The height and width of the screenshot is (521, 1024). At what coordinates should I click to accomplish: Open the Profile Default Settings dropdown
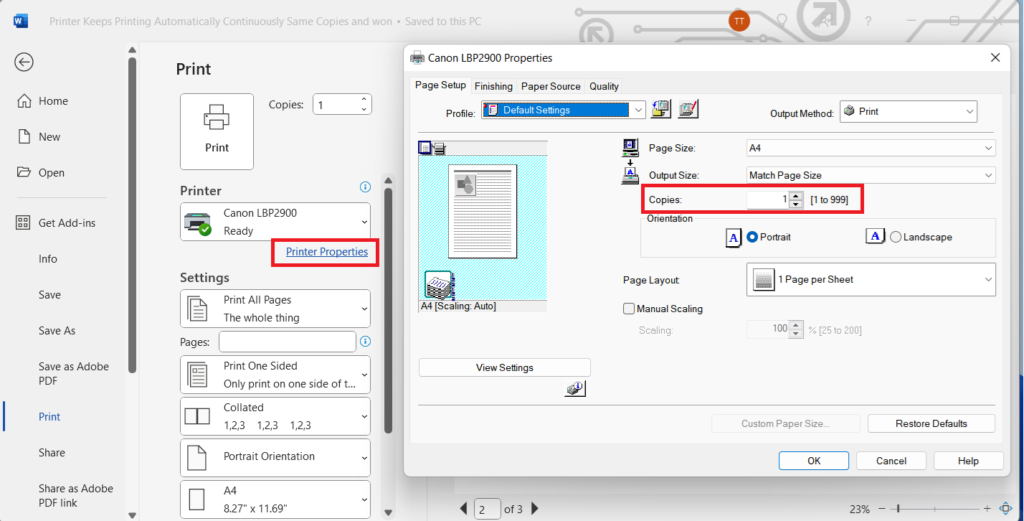click(564, 110)
